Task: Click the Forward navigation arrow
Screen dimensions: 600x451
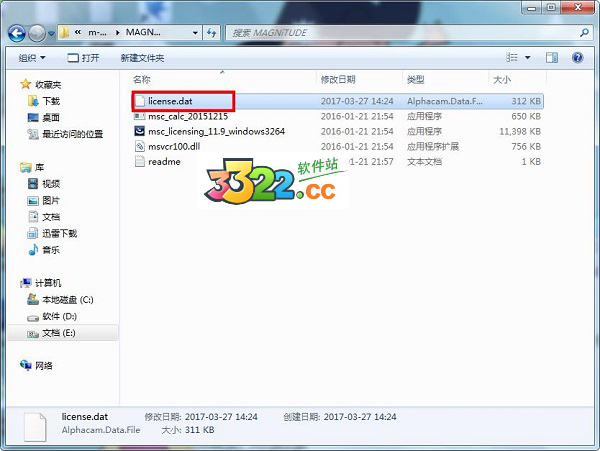Action: [x=37, y=33]
